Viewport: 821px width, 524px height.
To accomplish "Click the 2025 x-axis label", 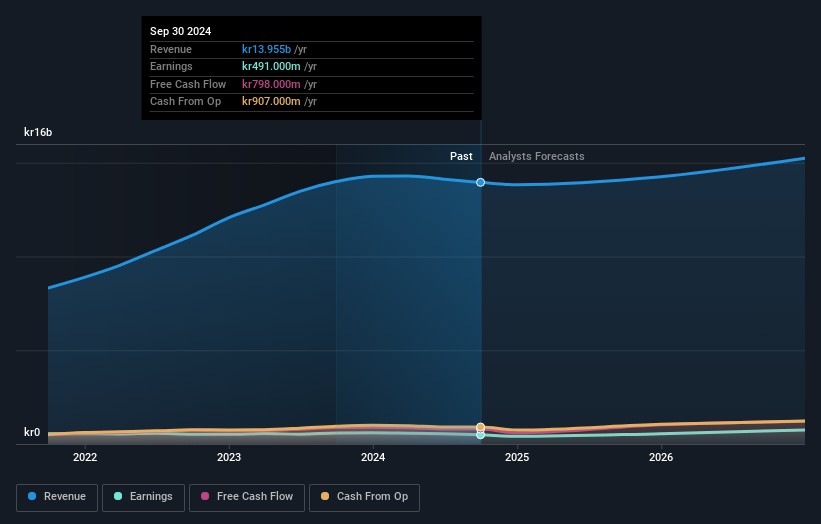I will point(517,457).
